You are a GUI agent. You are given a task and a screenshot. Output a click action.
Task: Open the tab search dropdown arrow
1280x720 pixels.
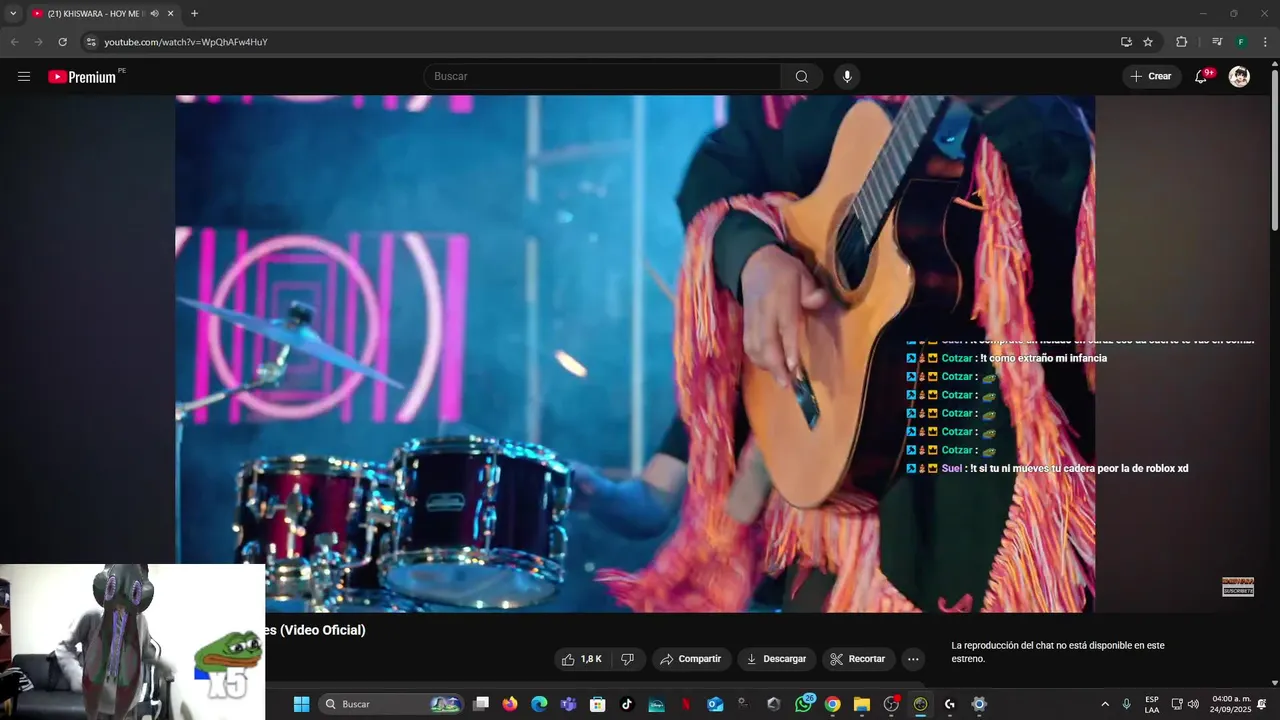13,13
